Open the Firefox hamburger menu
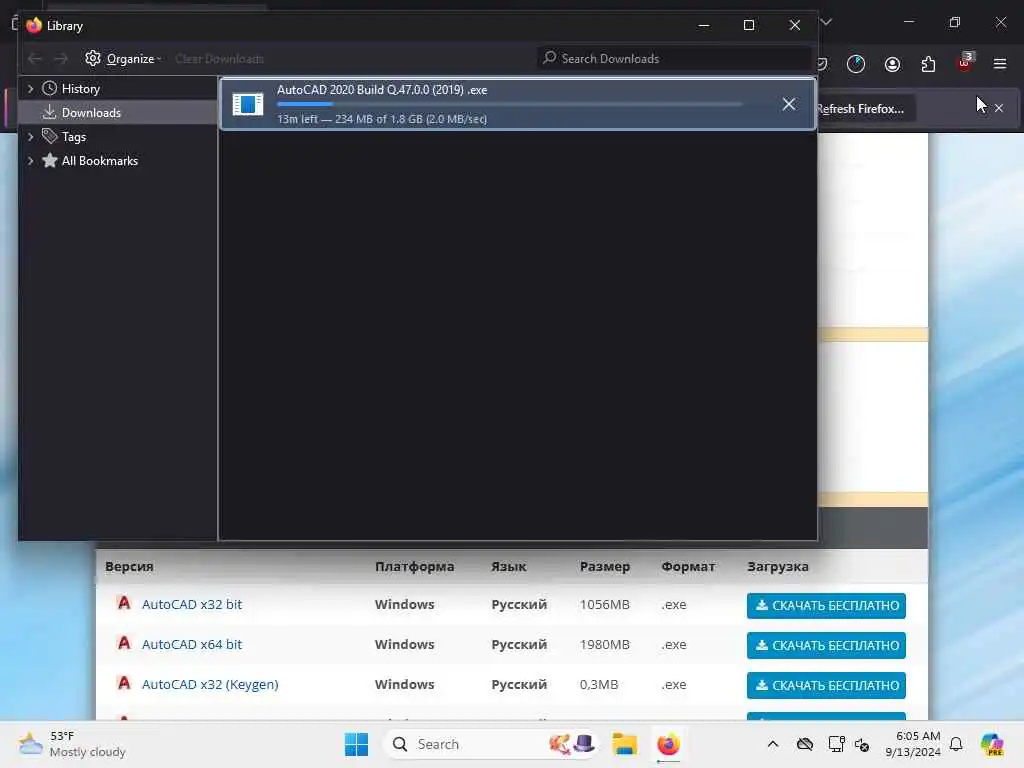1024x768 pixels. pos(1000,64)
